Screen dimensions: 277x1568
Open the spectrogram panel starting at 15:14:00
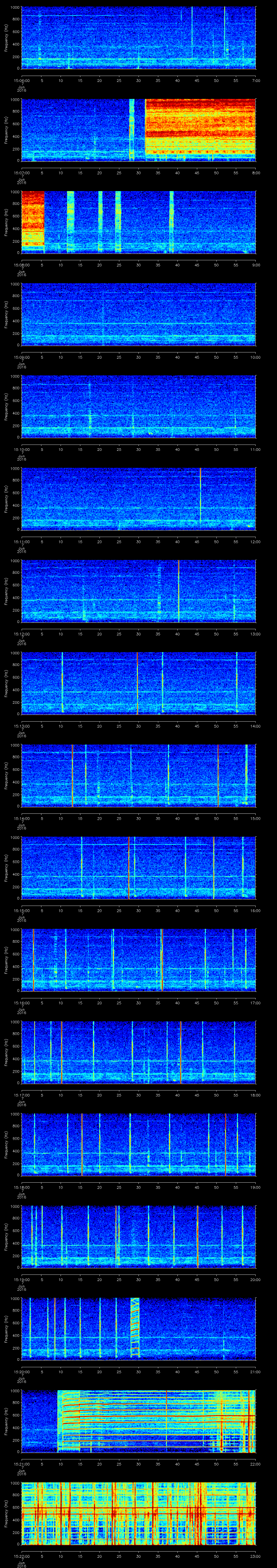click(138, 775)
